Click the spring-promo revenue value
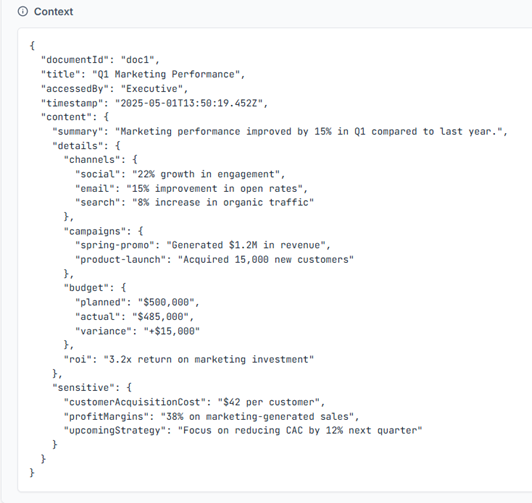The image size is (532, 503). pyautogui.click(x=246, y=245)
